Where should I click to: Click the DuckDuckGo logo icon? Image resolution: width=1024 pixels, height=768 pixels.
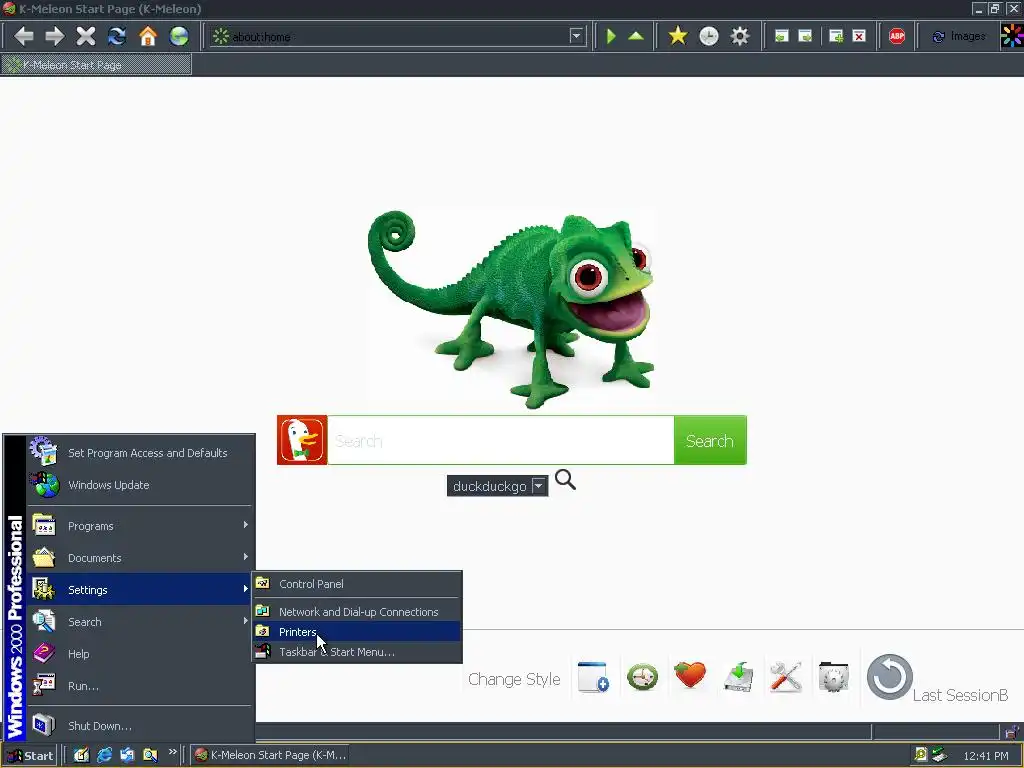pos(302,440)
